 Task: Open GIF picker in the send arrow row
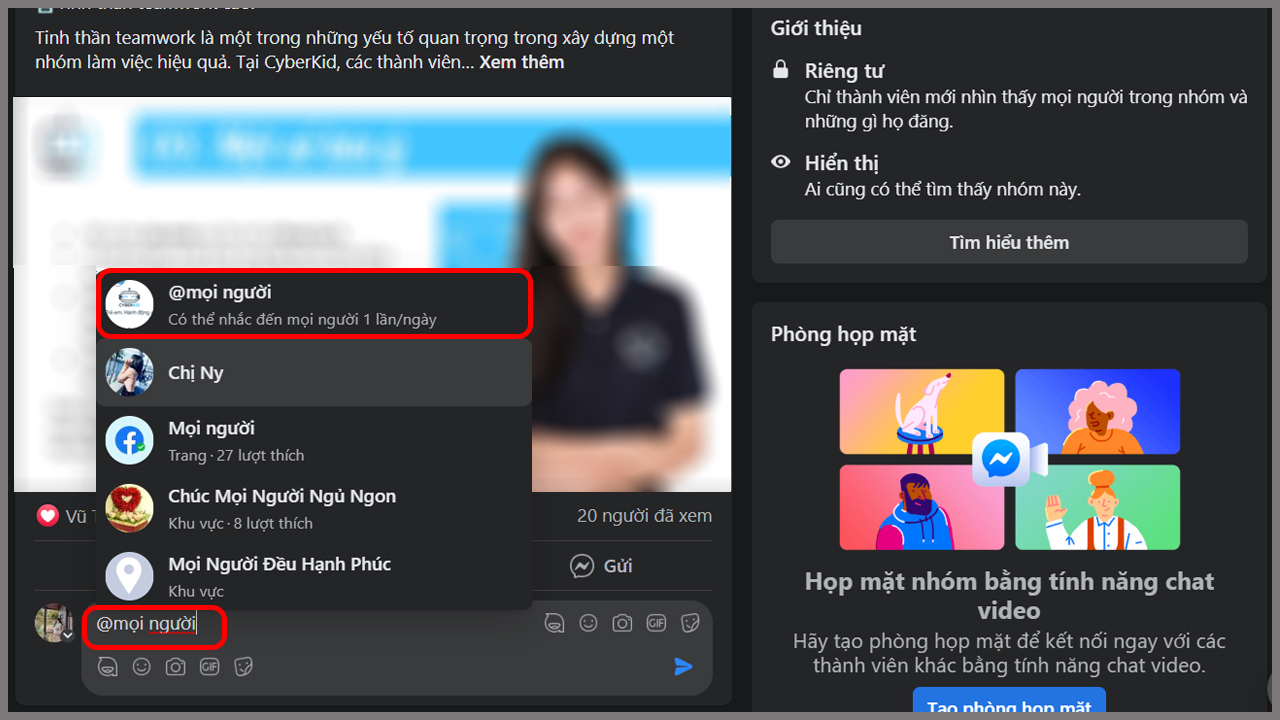tap(209, 666)
